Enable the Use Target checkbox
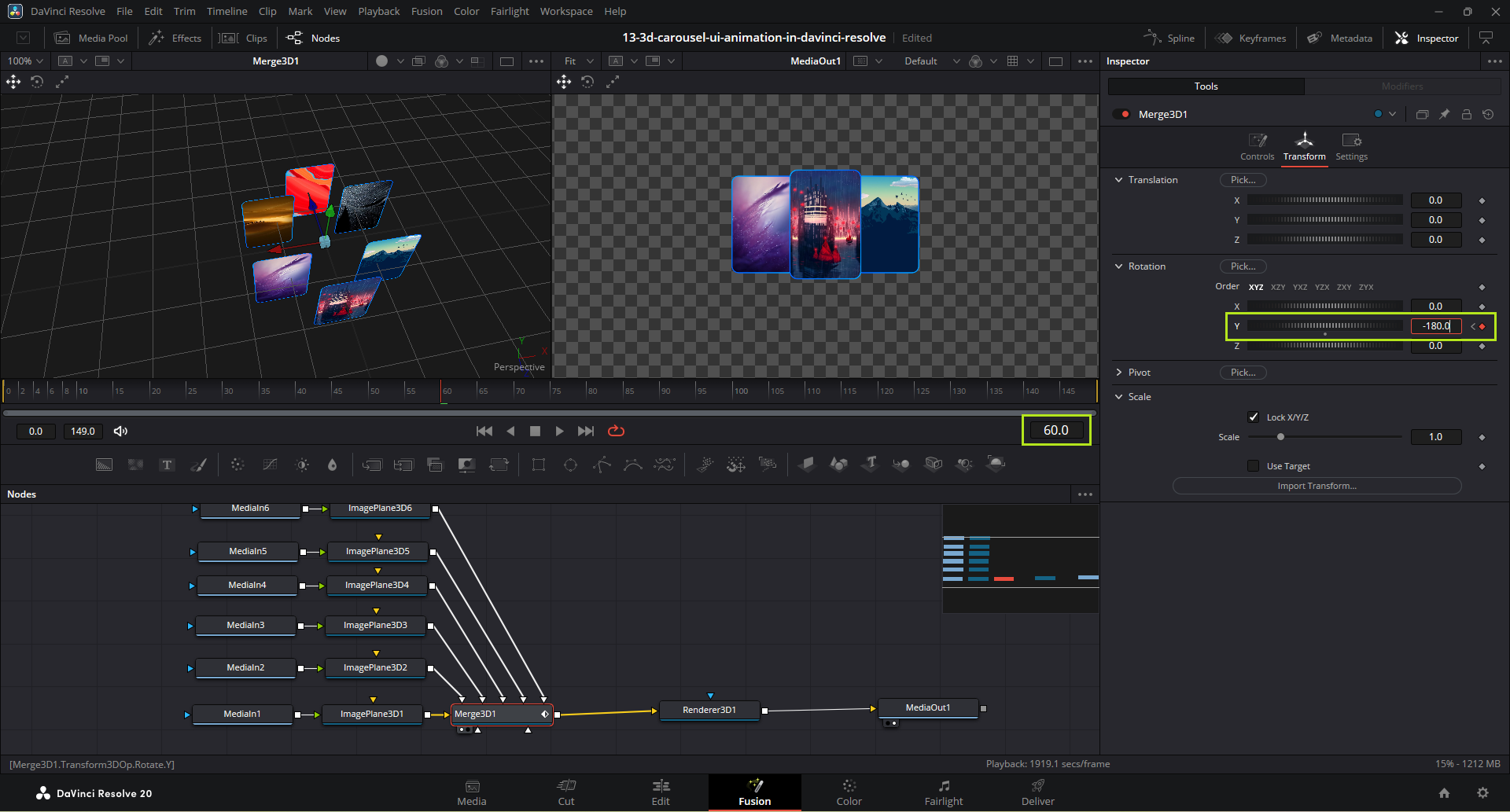Image resolution: width=1510 pixels, height=812 pixels. pyautogui.click(x=1254, y=466)
